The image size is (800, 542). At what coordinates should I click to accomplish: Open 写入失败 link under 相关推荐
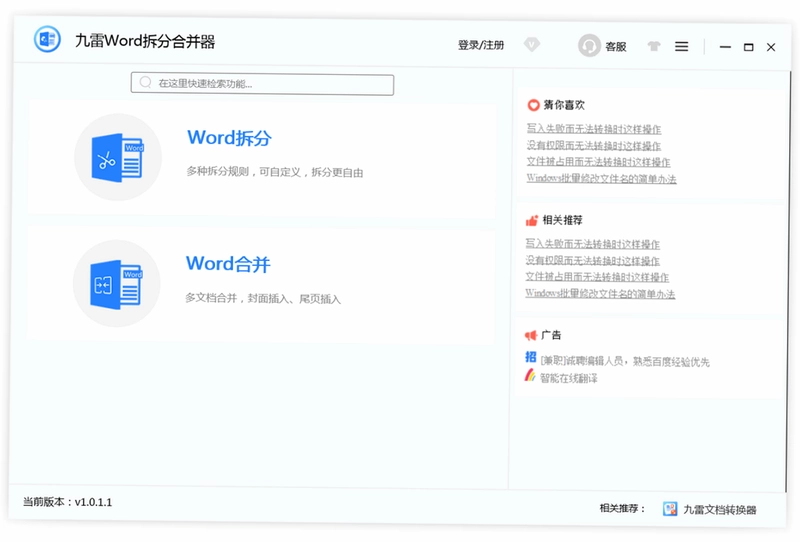(x=593, y=244)
